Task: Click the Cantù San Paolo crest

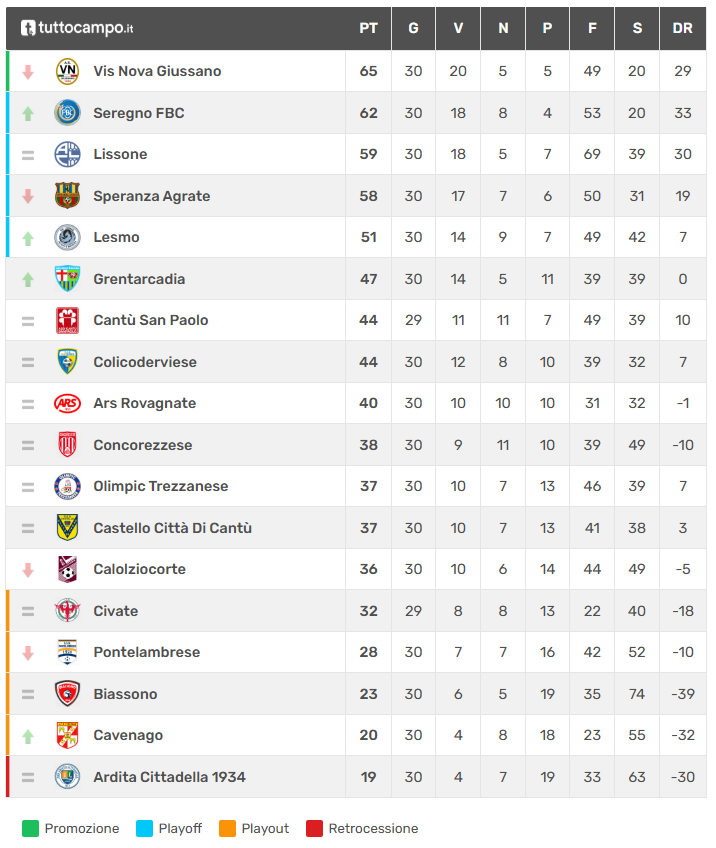Action: [67, 320]
